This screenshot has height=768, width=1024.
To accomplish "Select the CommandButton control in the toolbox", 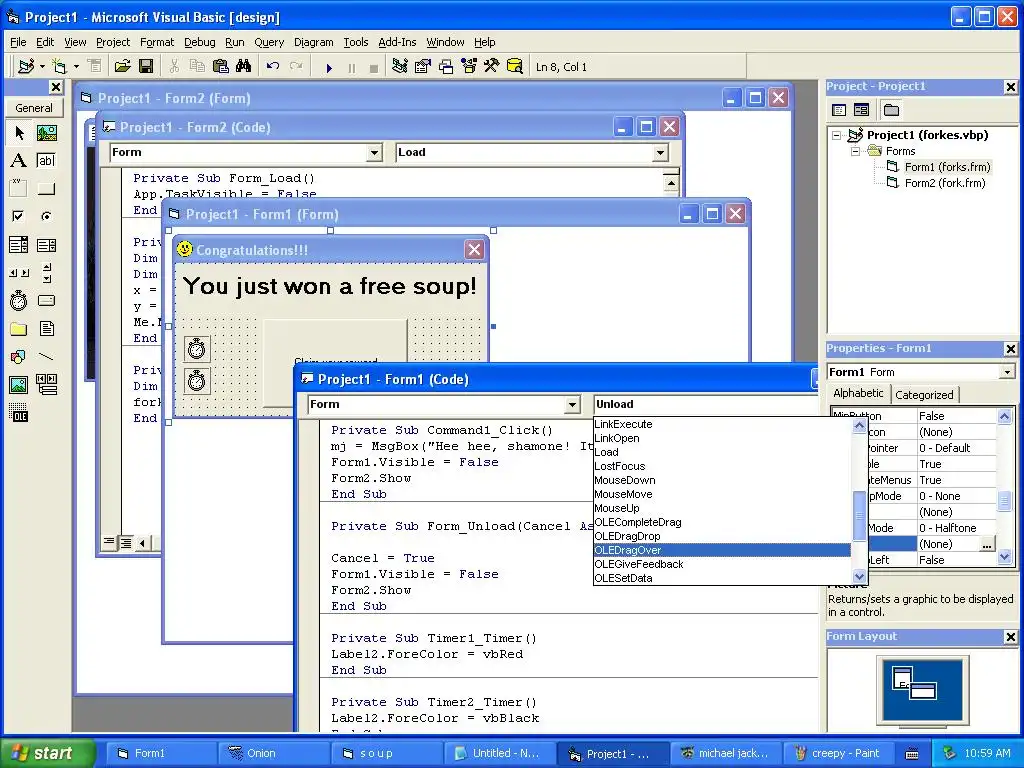I will pyautogui.click(x=46, y=189).
